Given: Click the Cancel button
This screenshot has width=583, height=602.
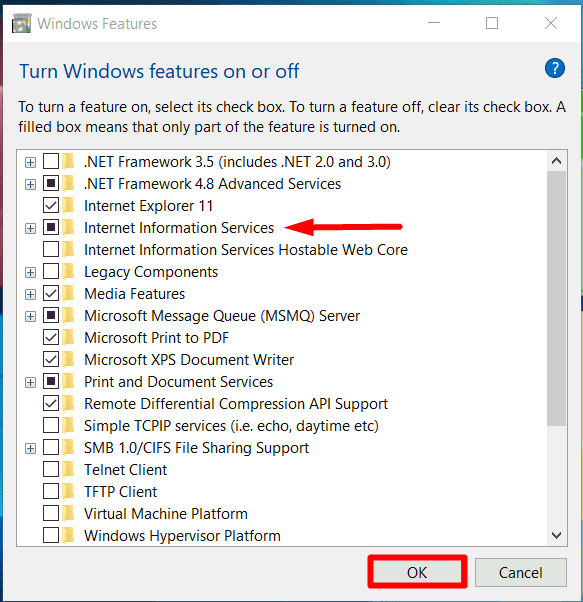Looking at the screenshot, I should 520,572.
